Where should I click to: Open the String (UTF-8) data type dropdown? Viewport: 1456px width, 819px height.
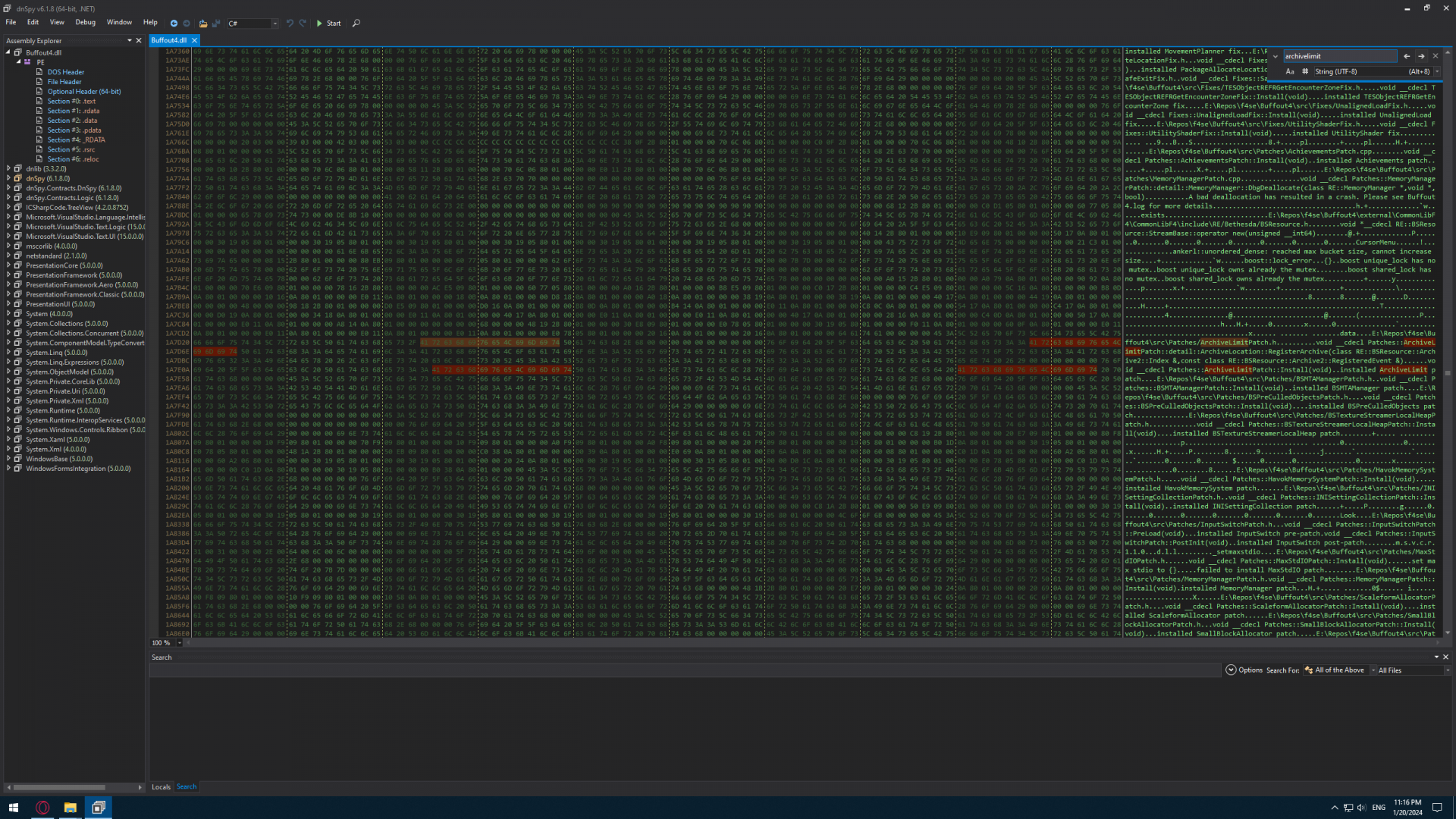point(1436,72)
